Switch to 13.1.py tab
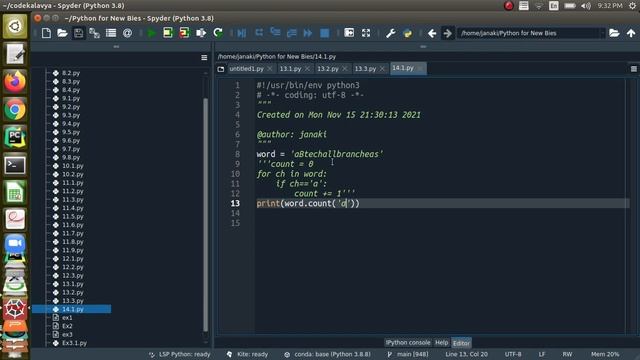The width and height of the screenshot is (640, 360). coord(290,69)
